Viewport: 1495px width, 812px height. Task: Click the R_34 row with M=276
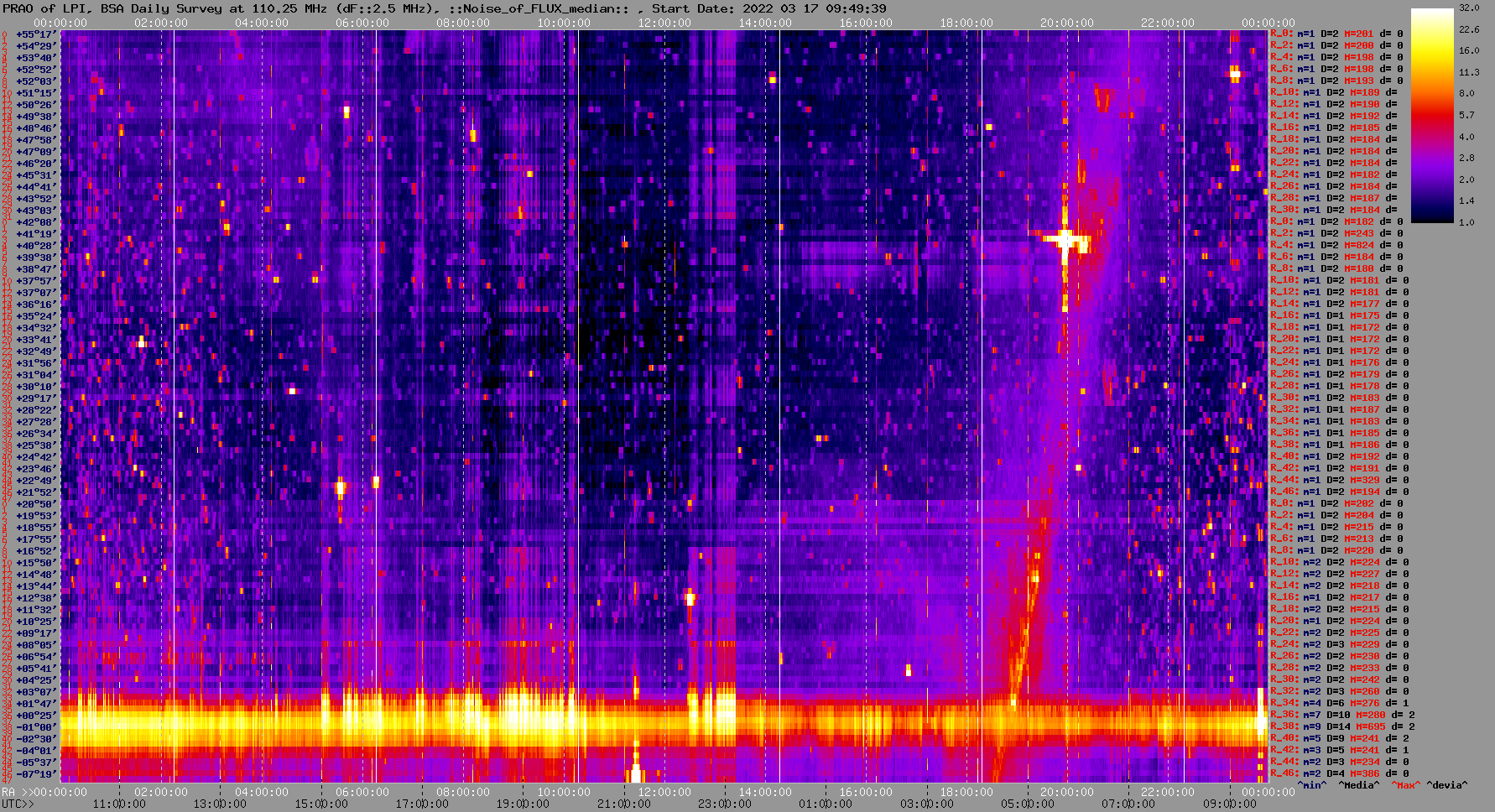click(x=1339, y=703)
